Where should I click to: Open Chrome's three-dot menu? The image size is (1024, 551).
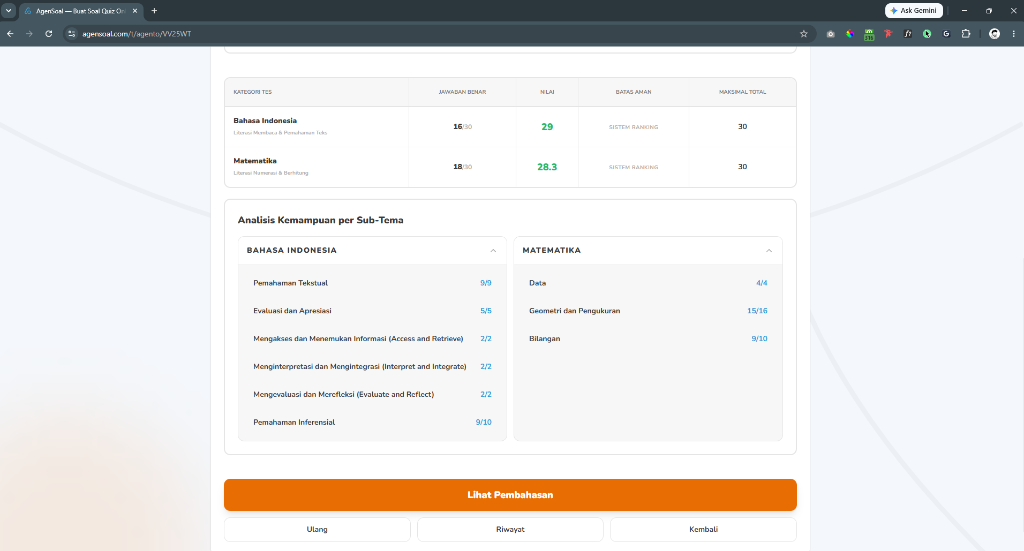[x=1014, y=34]
